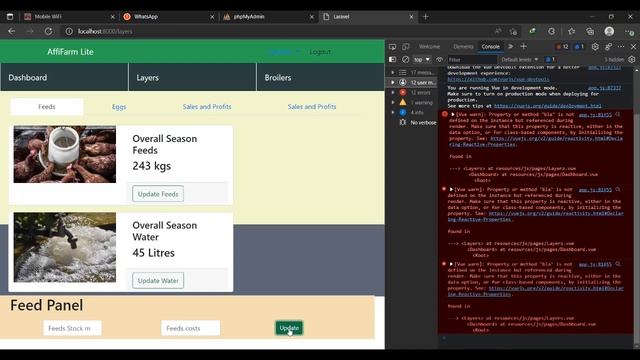Select the Console DevTools tab
Screen dimensions: 640x360
click(491, 47)
